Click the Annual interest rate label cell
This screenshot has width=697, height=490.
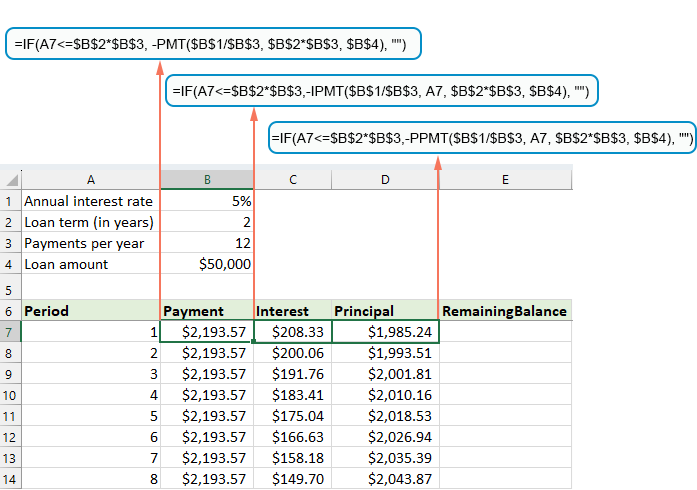pos(91,201)
